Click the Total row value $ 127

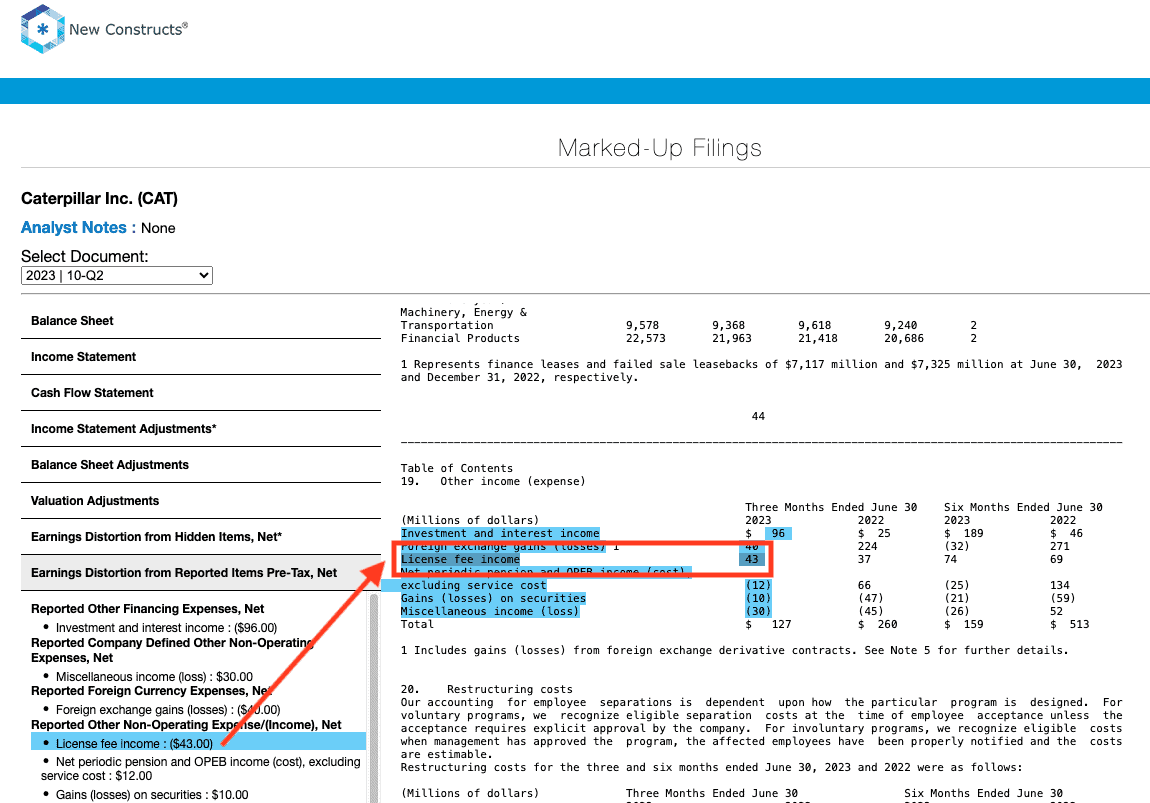(768, 625)
